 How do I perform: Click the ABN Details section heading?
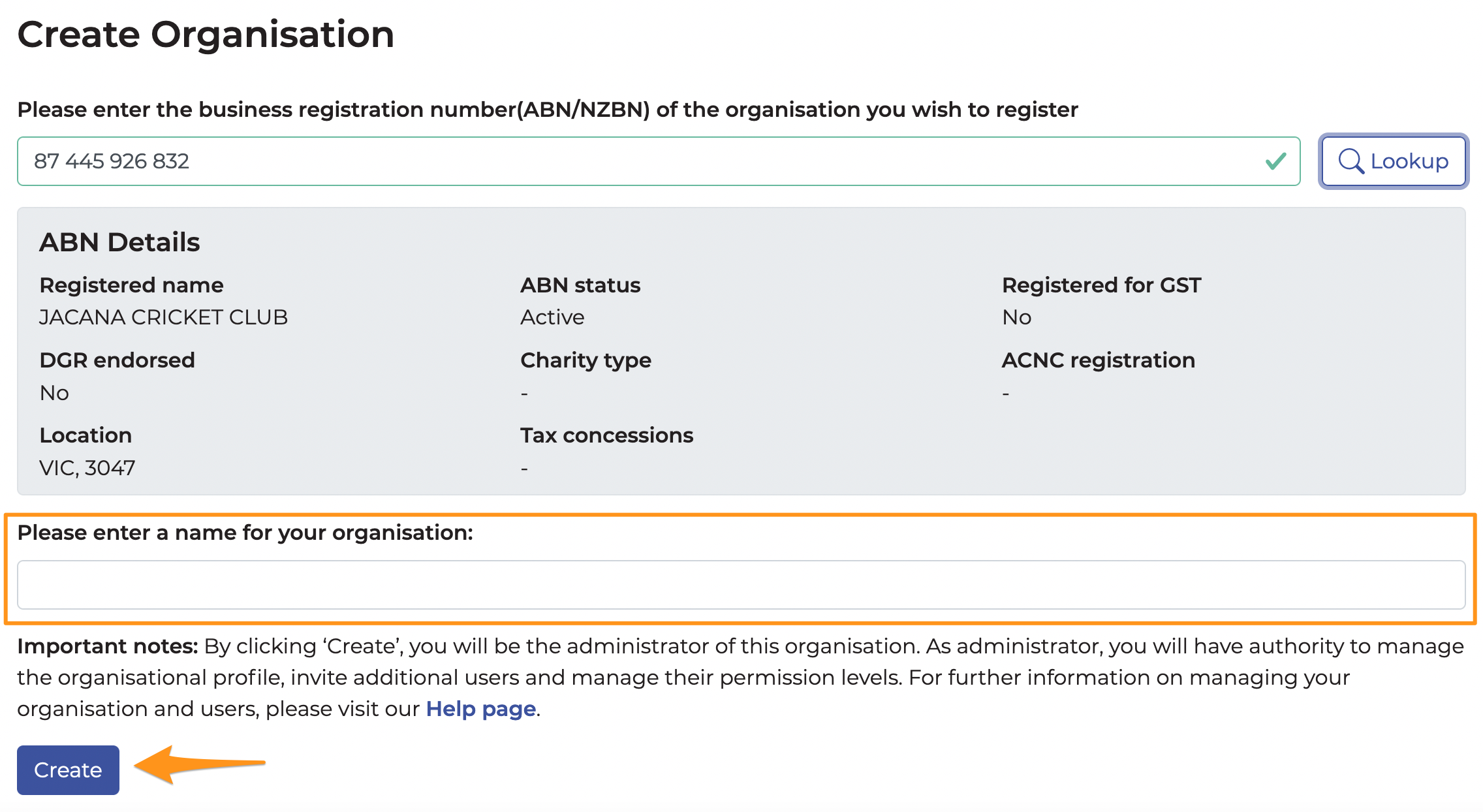[x=119, y=242]
